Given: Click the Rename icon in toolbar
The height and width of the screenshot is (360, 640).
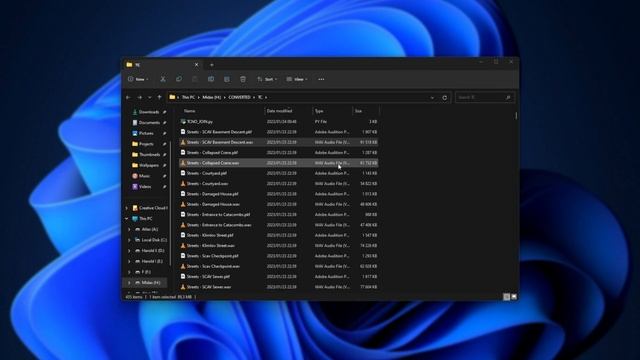Looking at the screenshot, I should point(211,79).
